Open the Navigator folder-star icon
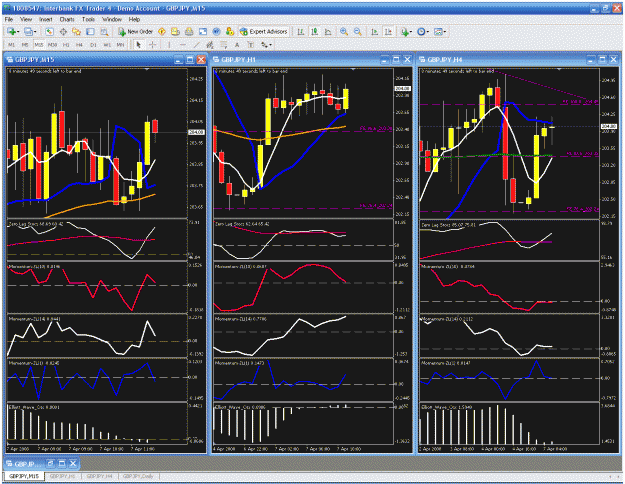Viewport: 625px width, 484px height. 77,31
